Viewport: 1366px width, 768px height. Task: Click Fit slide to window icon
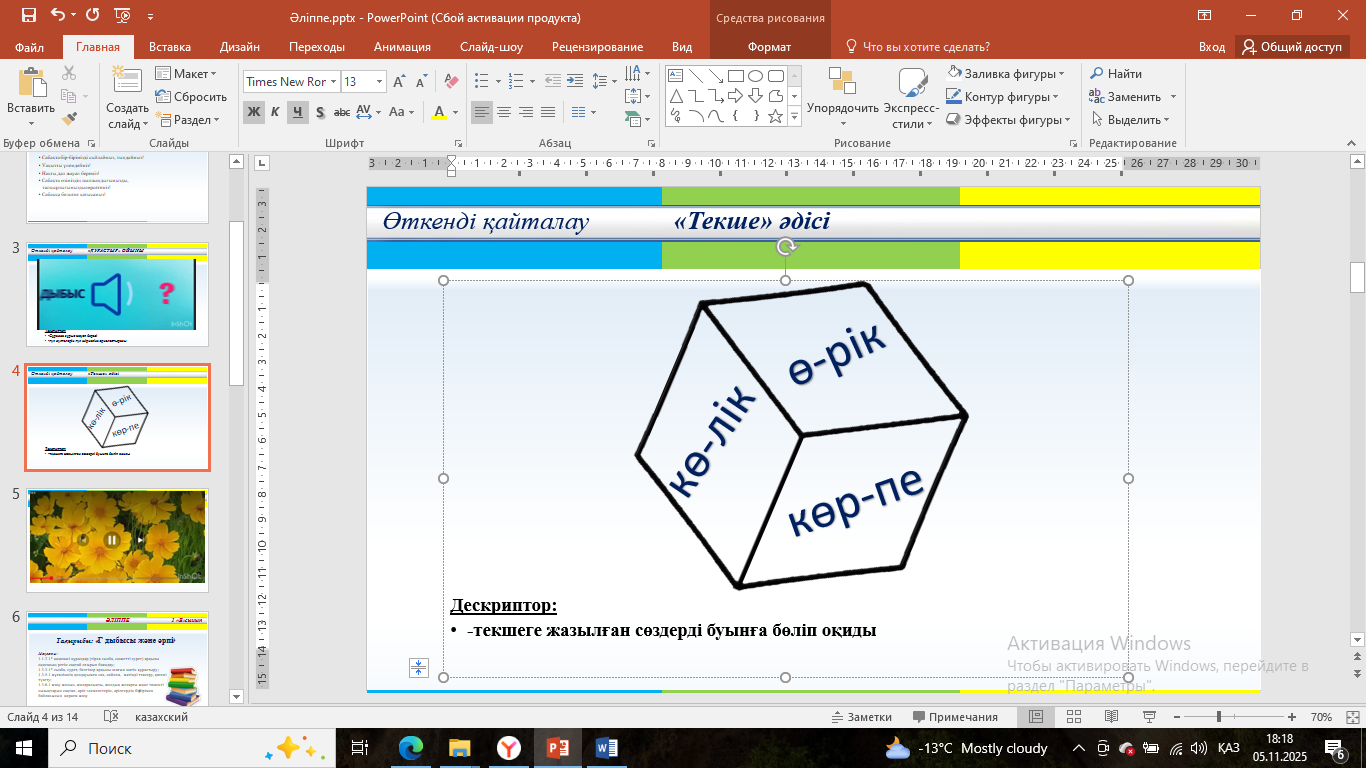tap(1350, 717)
